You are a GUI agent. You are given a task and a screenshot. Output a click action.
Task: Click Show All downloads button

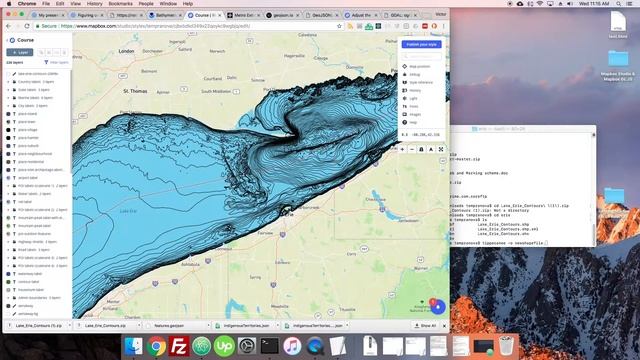coord(425,326)
